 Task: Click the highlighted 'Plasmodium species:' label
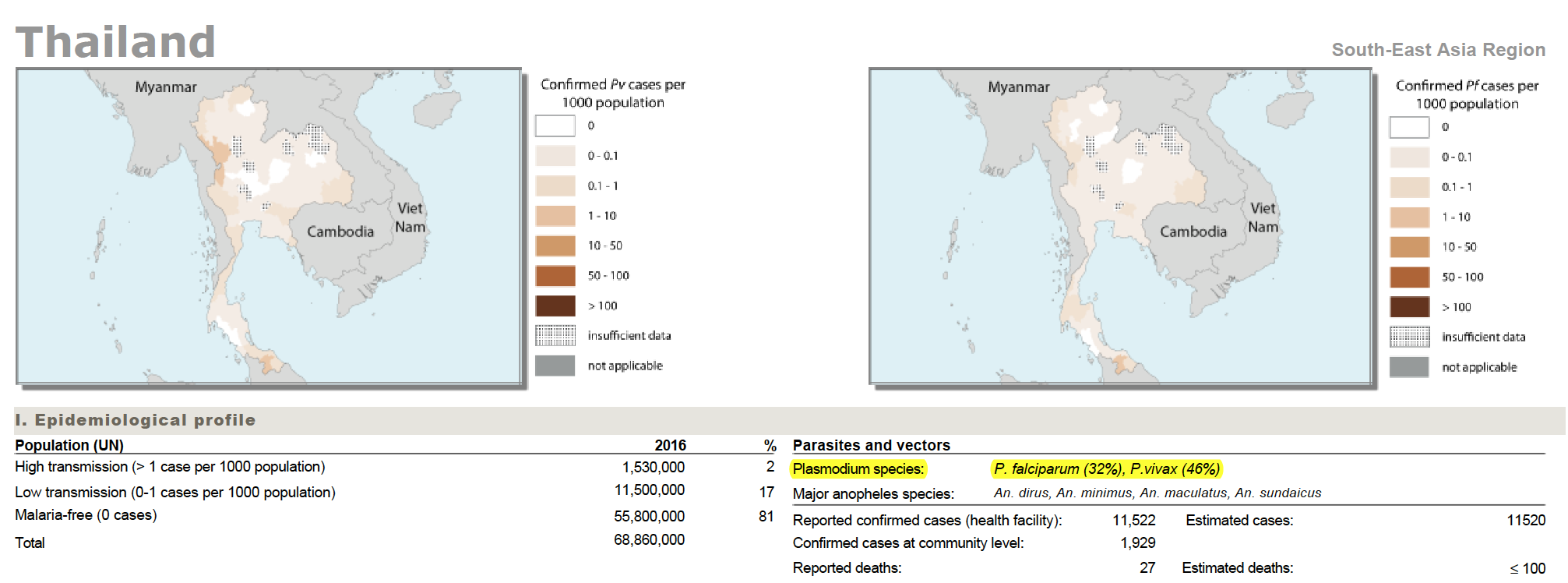tap(858, 469)
